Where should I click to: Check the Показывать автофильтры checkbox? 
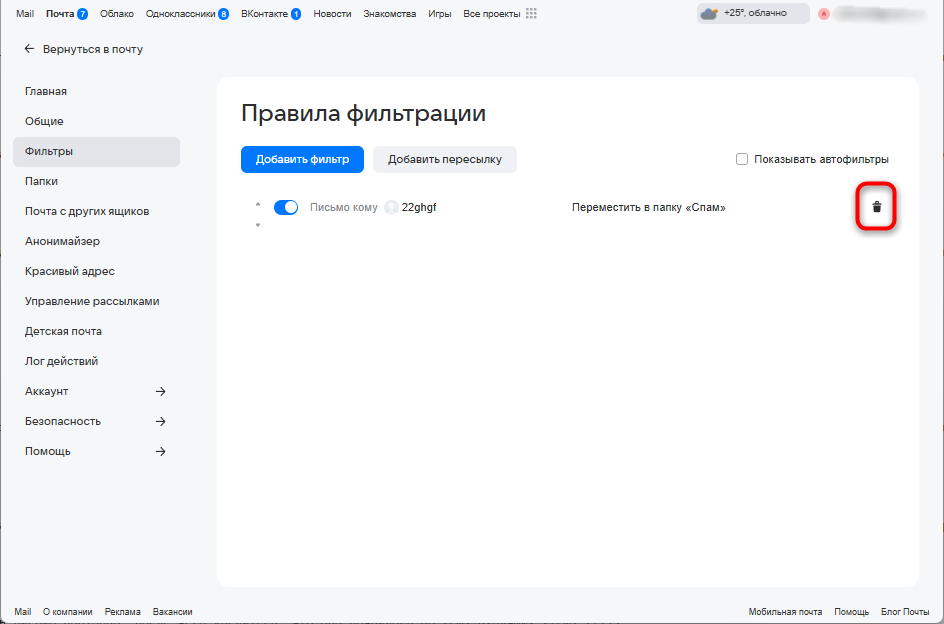click(x=742, y=159)
